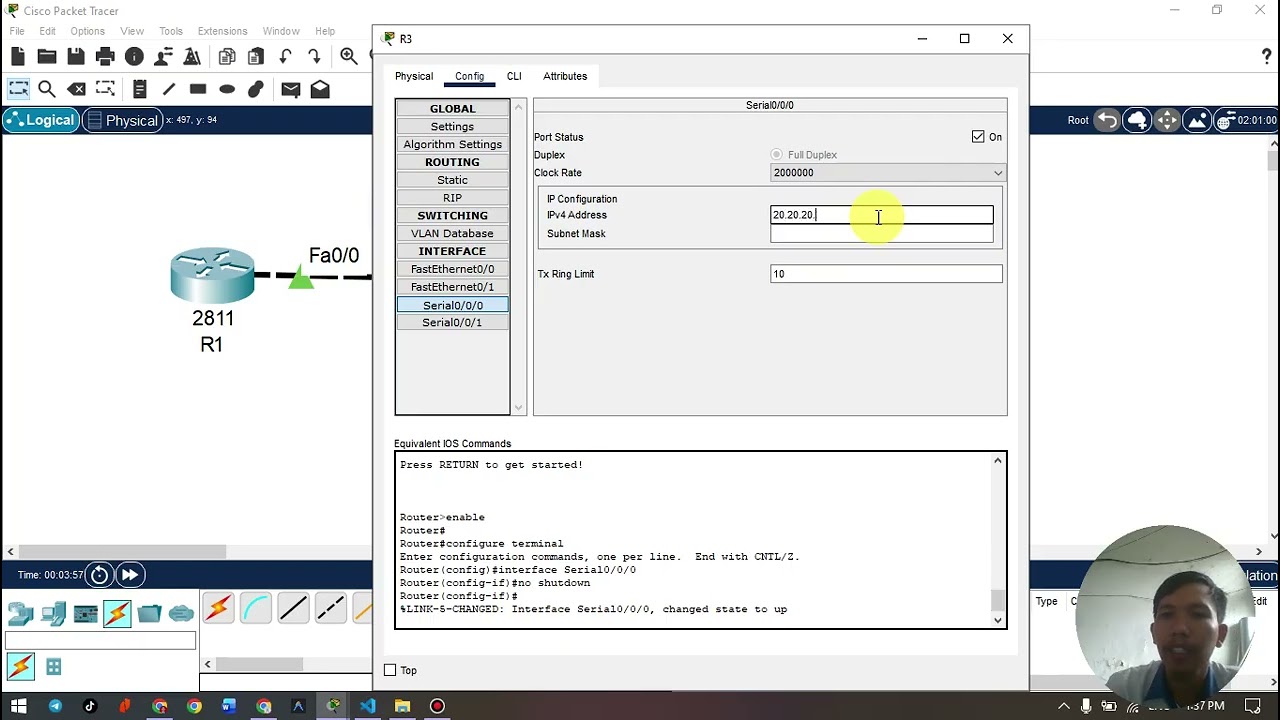Pick the Copper Cross-Over dashed cable

[x=330, y=607]
